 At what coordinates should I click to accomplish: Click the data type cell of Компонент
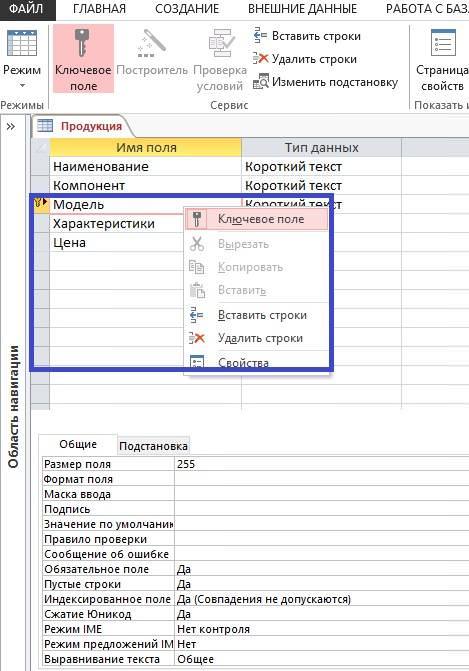click(321, 185)
